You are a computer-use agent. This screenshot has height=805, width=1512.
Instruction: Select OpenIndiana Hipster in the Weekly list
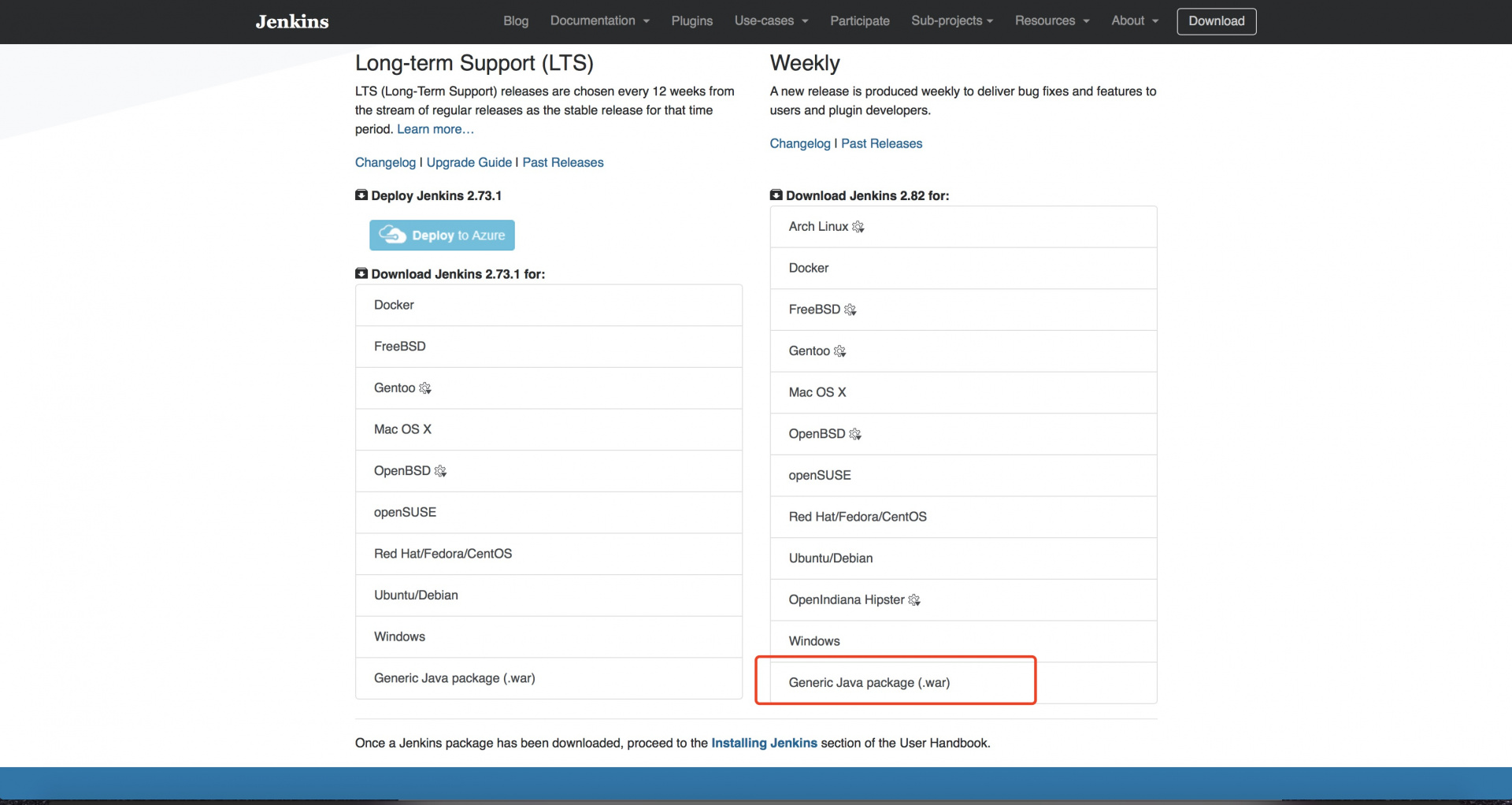point(963,600)
